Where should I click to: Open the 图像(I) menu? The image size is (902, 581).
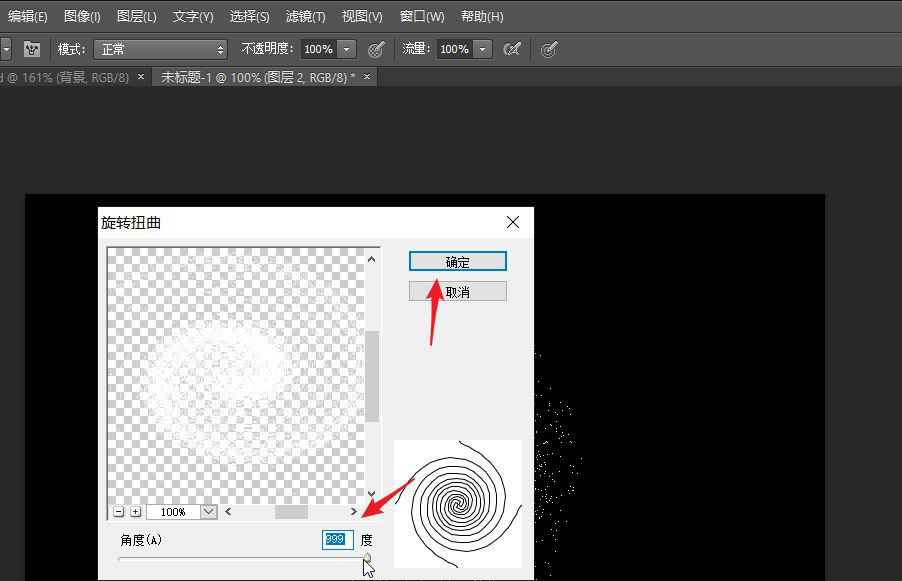[x=82, y=16]
